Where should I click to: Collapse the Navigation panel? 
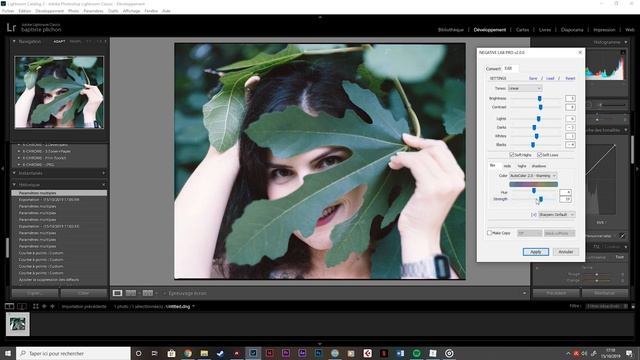click(14, 41)
